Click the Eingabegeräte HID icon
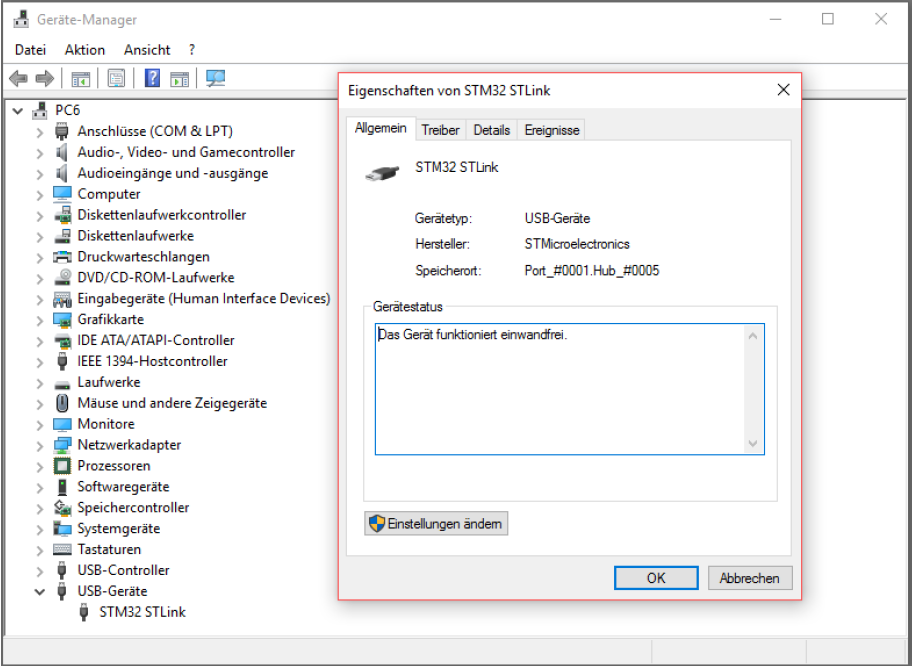The width and height of the screenshot is (912, 666). [62, 299]
